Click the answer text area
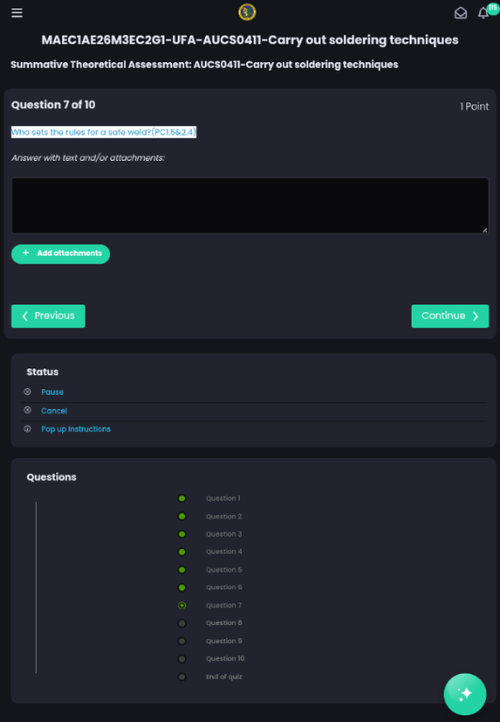Screen dimensions: 500x722 click(250, 205)
